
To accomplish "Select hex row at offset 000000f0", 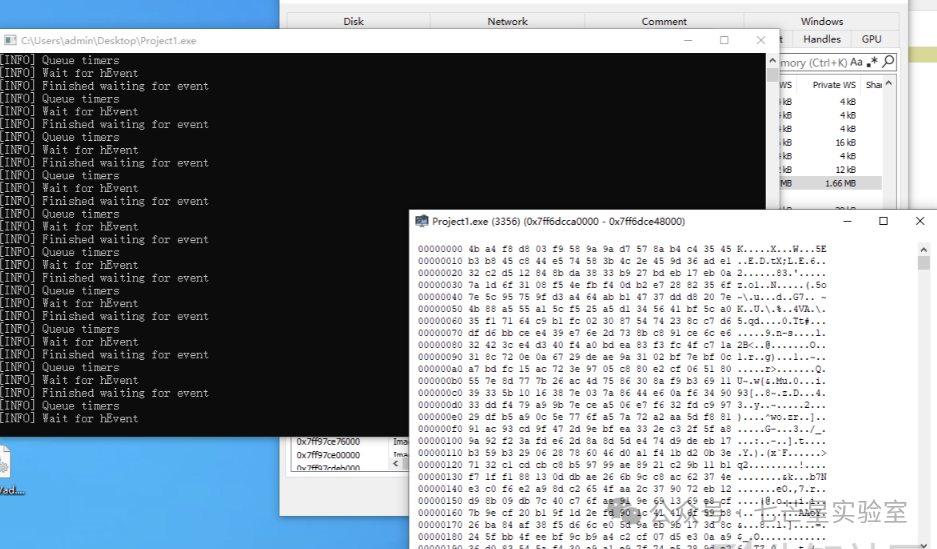I will tap(621, 429).
